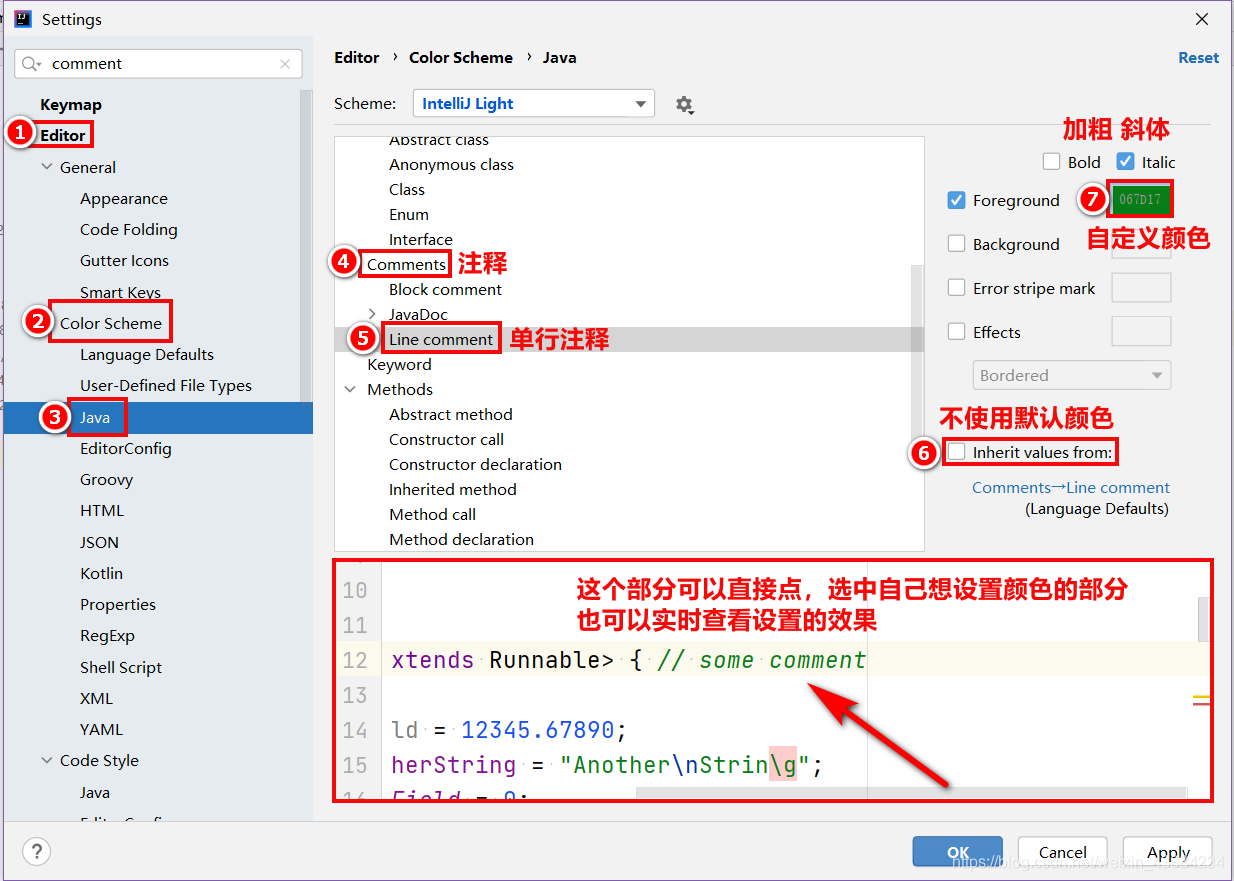Click the Apply button
Screen dimensions: 1234x881
tap(1168, 852)
